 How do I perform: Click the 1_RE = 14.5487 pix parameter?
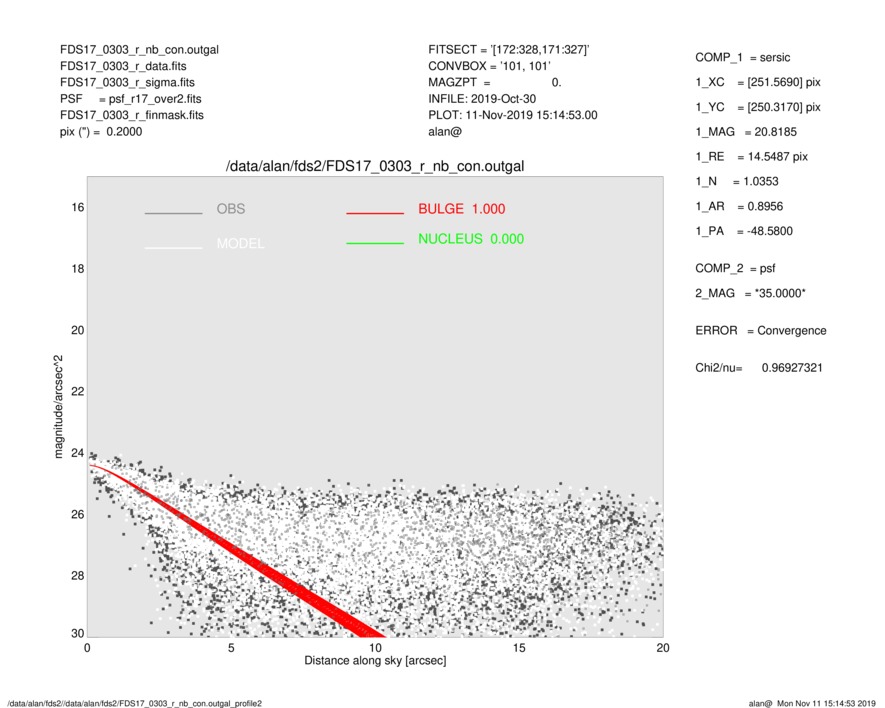tap(752, 157)
